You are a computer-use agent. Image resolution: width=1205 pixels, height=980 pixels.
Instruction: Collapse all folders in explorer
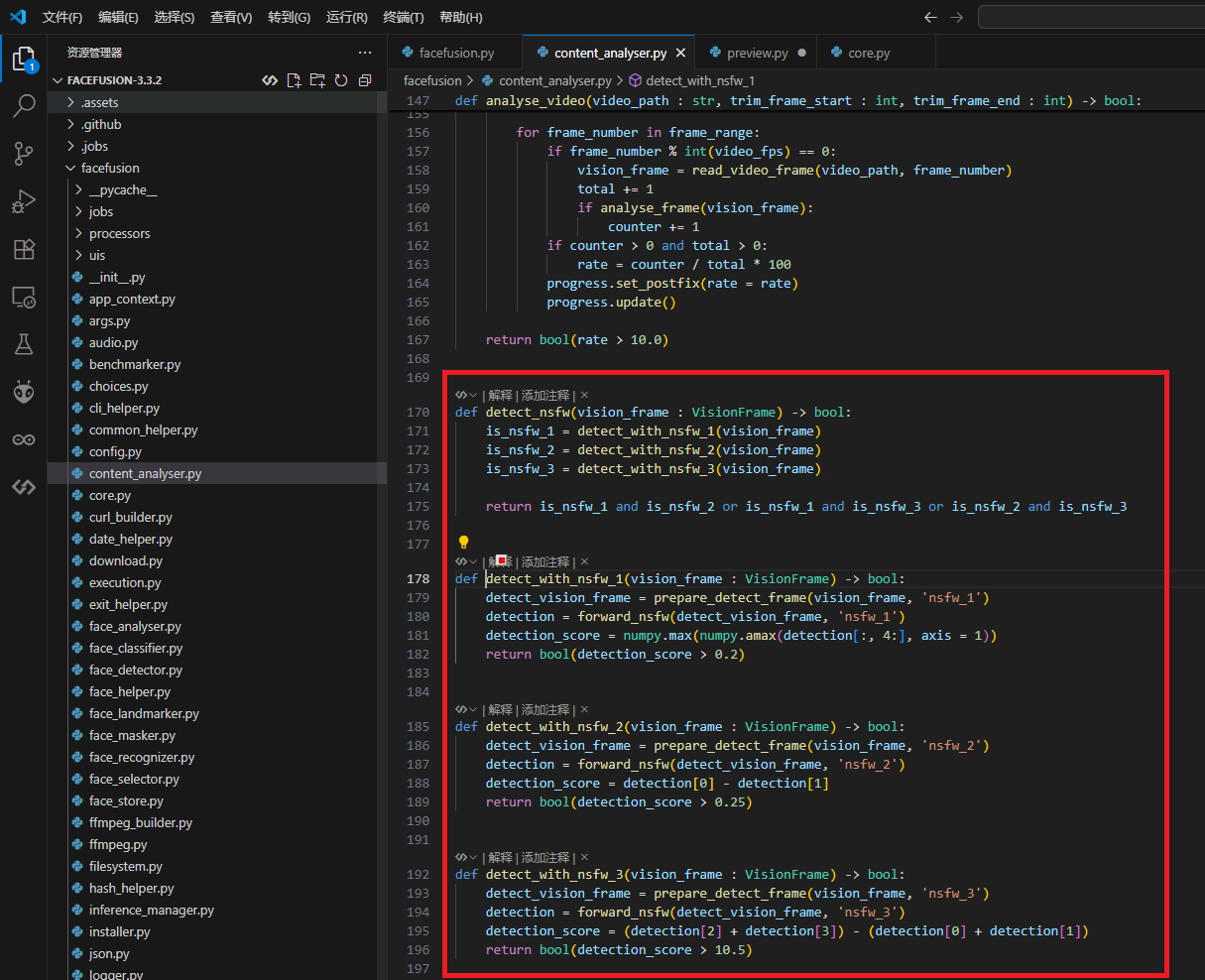[365, 80]
